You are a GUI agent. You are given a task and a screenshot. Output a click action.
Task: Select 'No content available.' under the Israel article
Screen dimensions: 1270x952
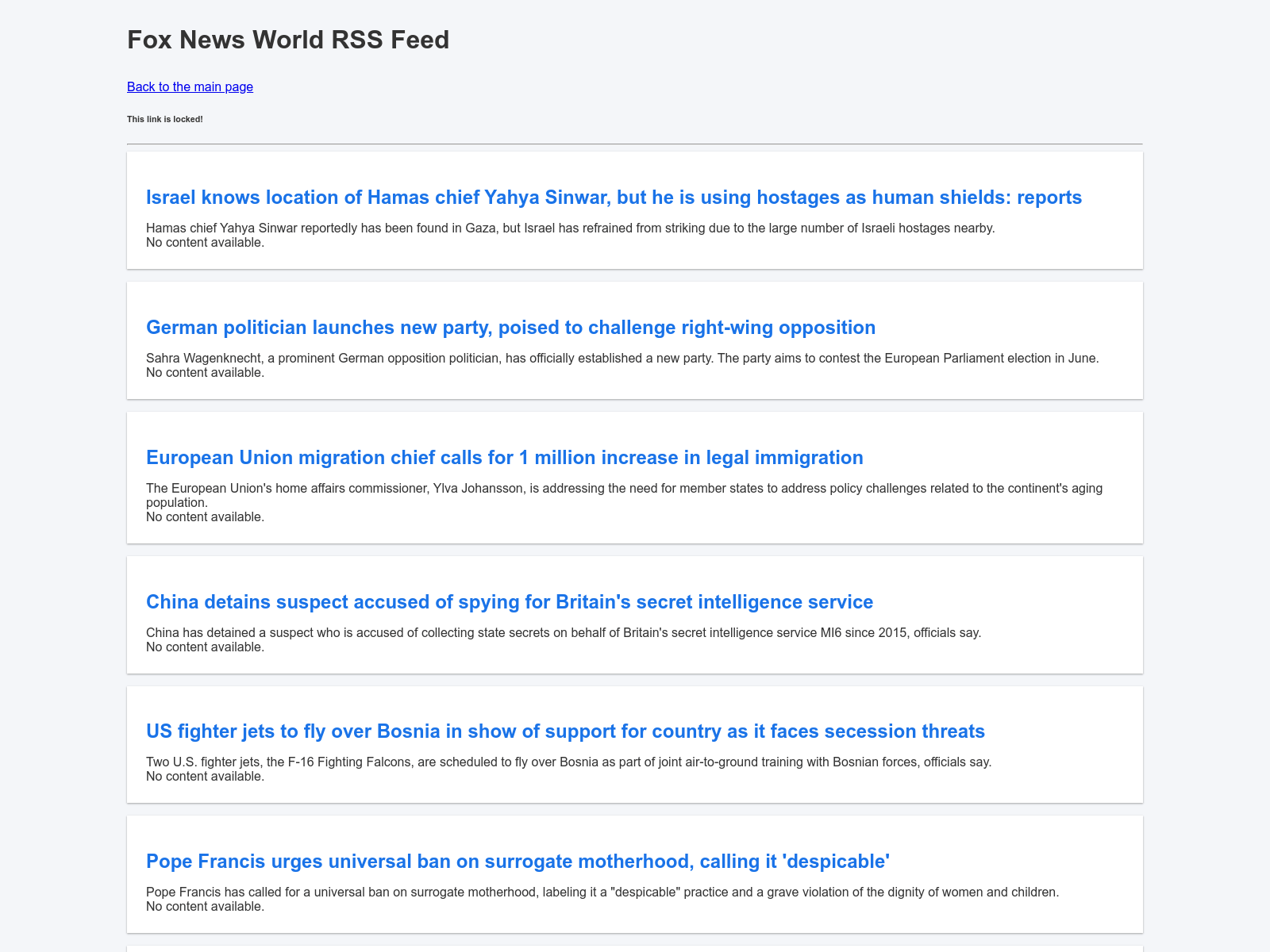click(x=205, y=242)
